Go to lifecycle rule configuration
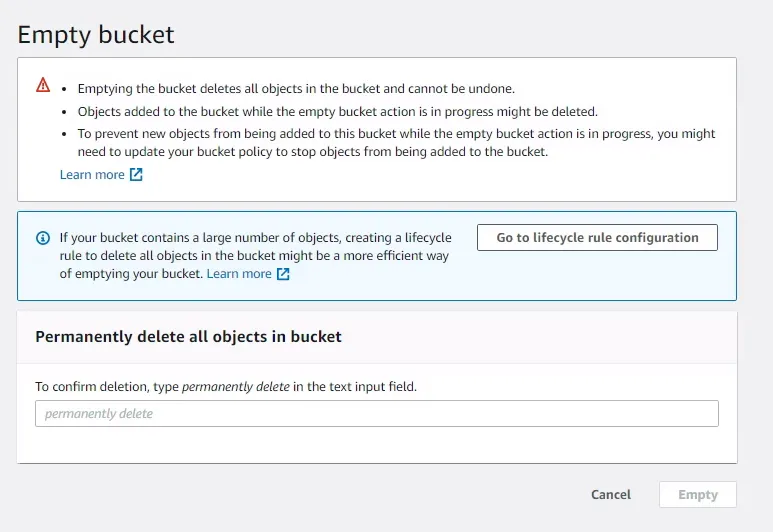Image resolution: width=773 pixels, height=532 pixels. point(597,238)
